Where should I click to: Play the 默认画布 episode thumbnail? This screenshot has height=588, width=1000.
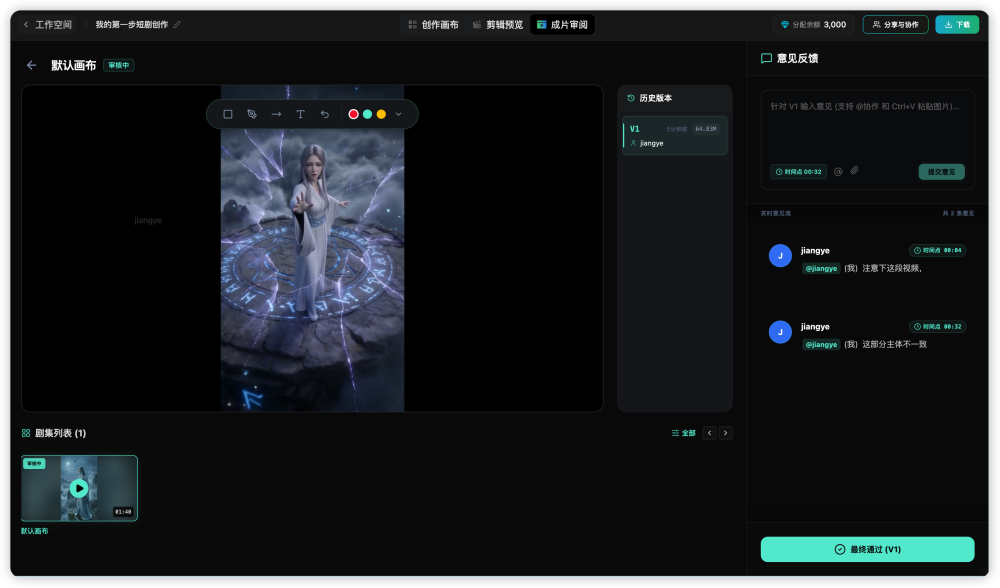tap(79, 489)
